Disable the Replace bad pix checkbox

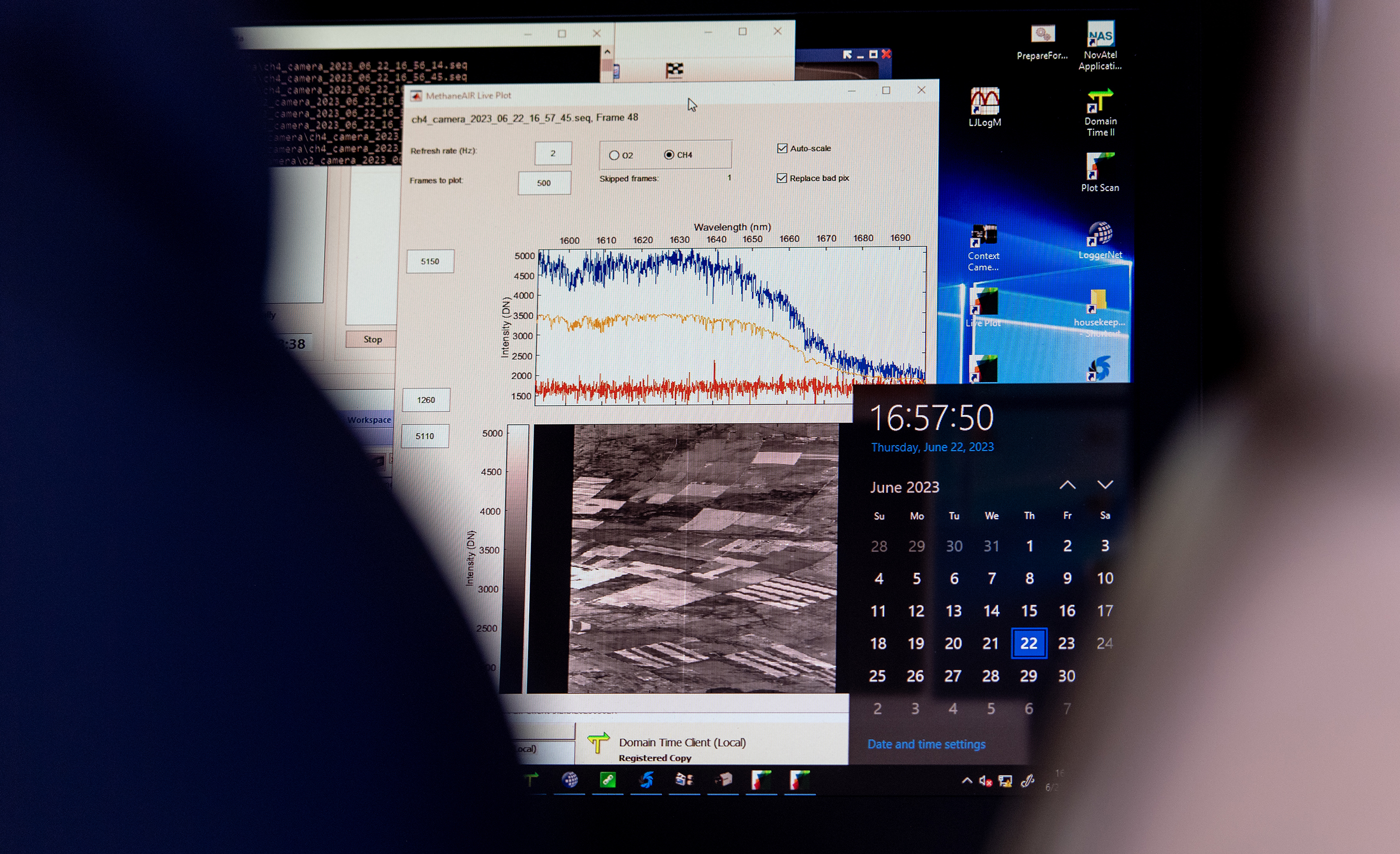782,178
